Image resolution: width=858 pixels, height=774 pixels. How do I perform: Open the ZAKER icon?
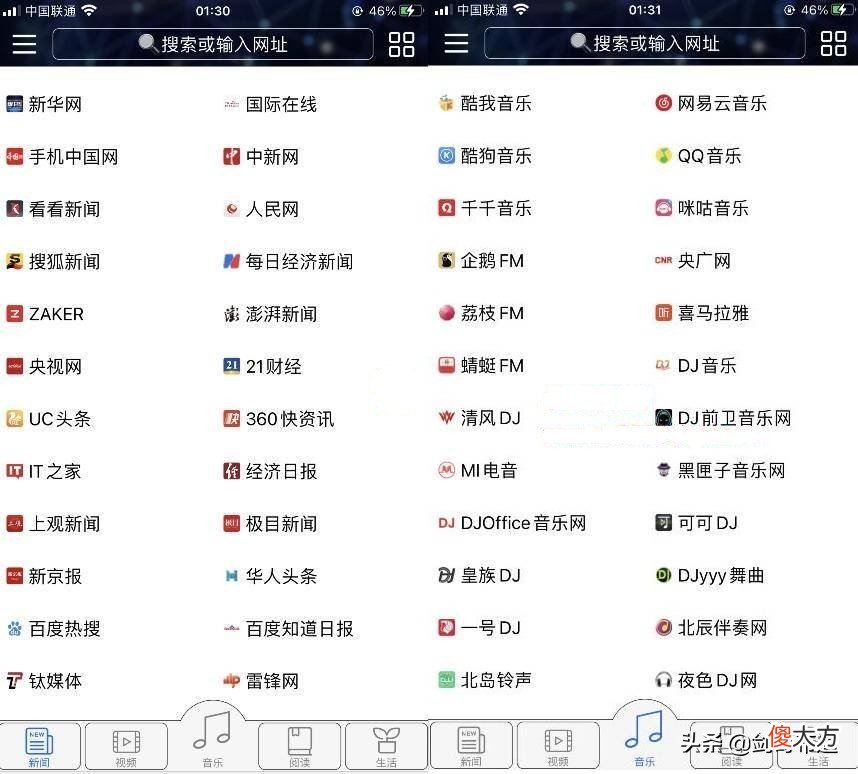coord(14,314)
